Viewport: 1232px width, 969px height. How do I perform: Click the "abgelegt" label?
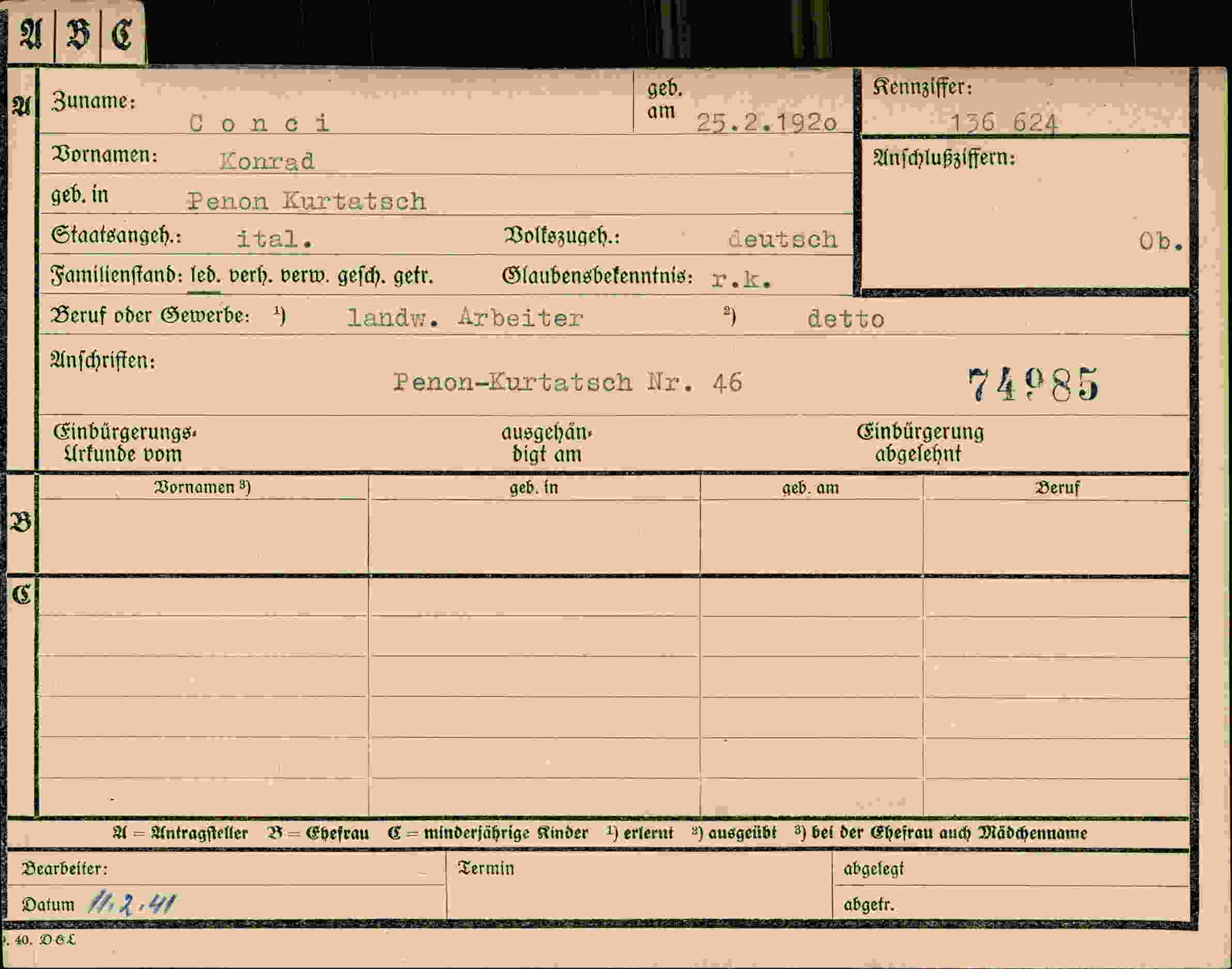click(x=874, y=869)
